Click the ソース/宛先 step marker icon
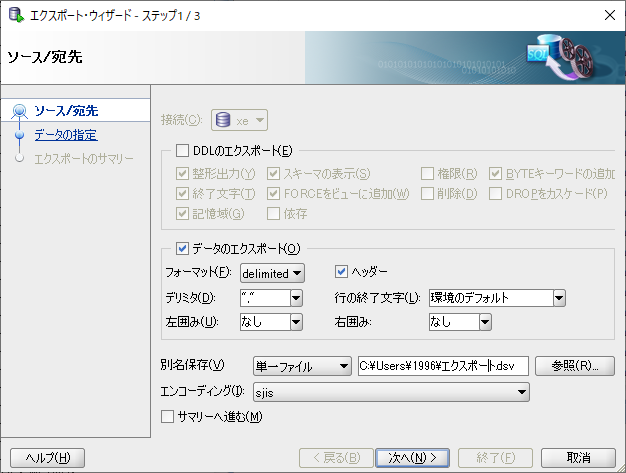 [x=19, y=111]
